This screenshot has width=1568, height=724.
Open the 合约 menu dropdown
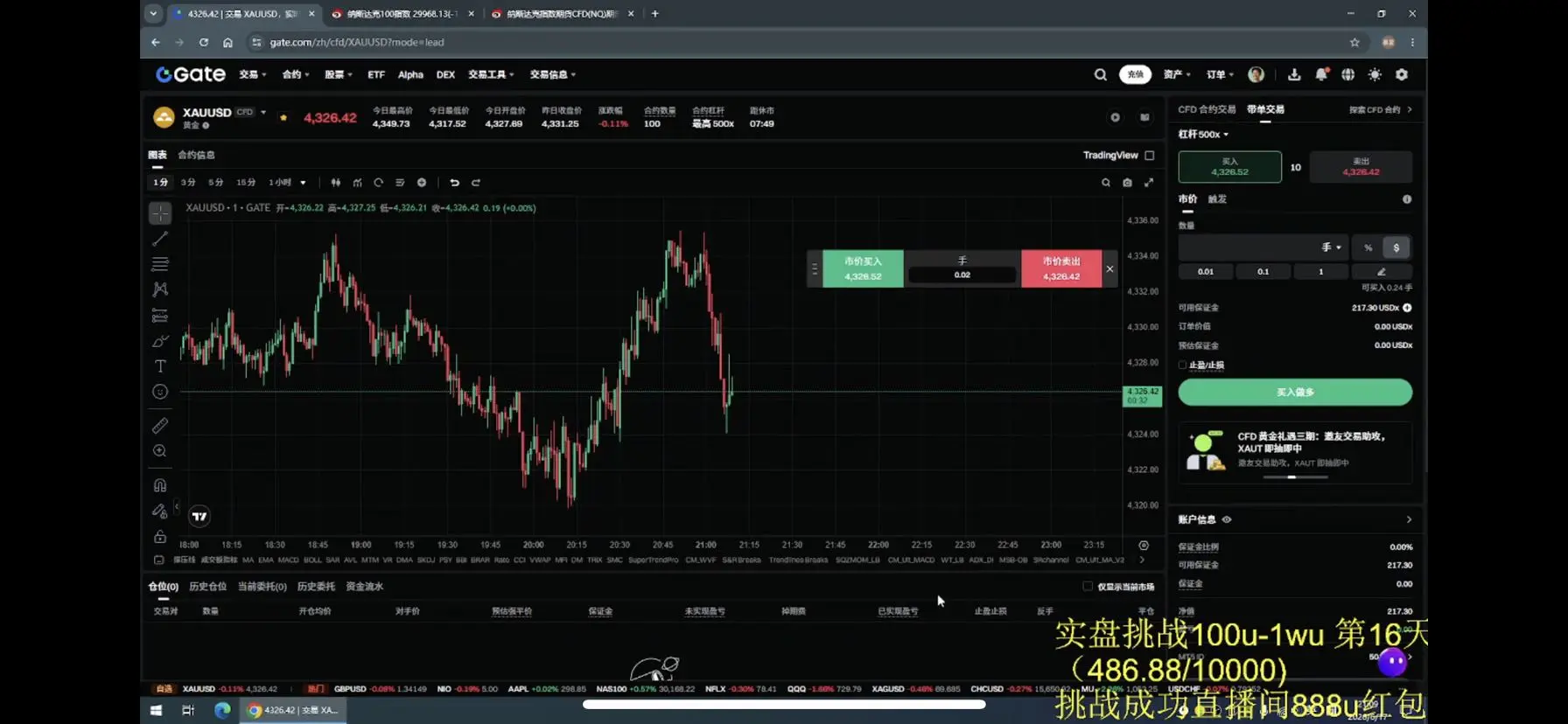tap(296, 75)
